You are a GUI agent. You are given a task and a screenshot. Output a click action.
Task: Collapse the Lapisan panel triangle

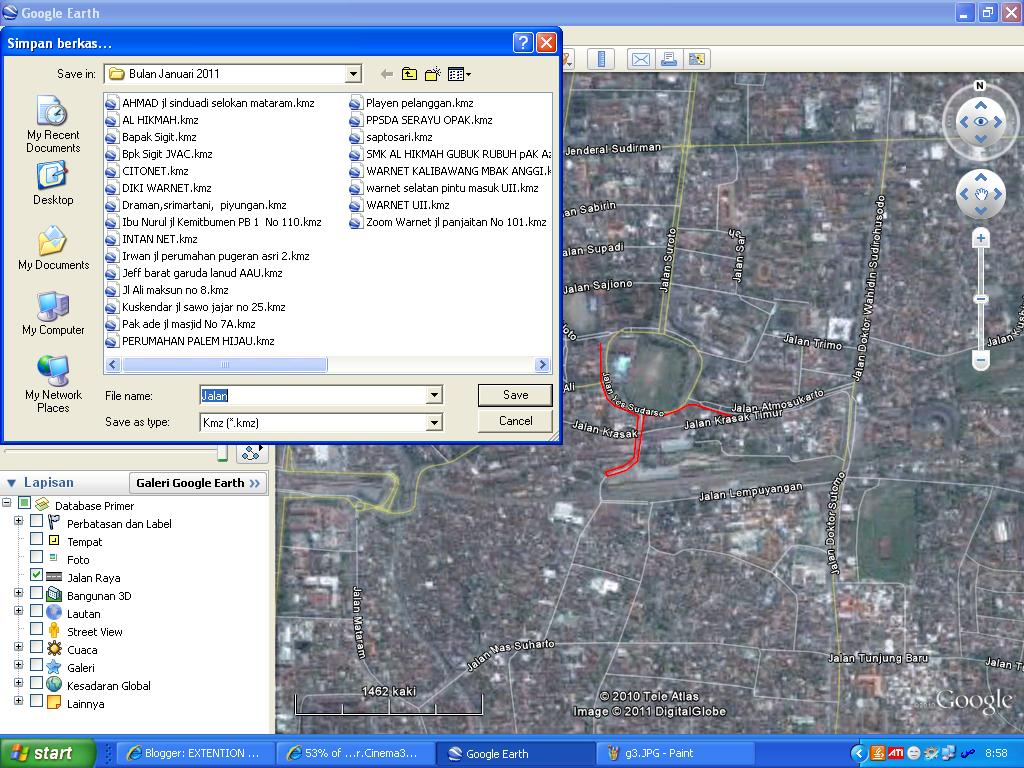click(x=11, y=483)
